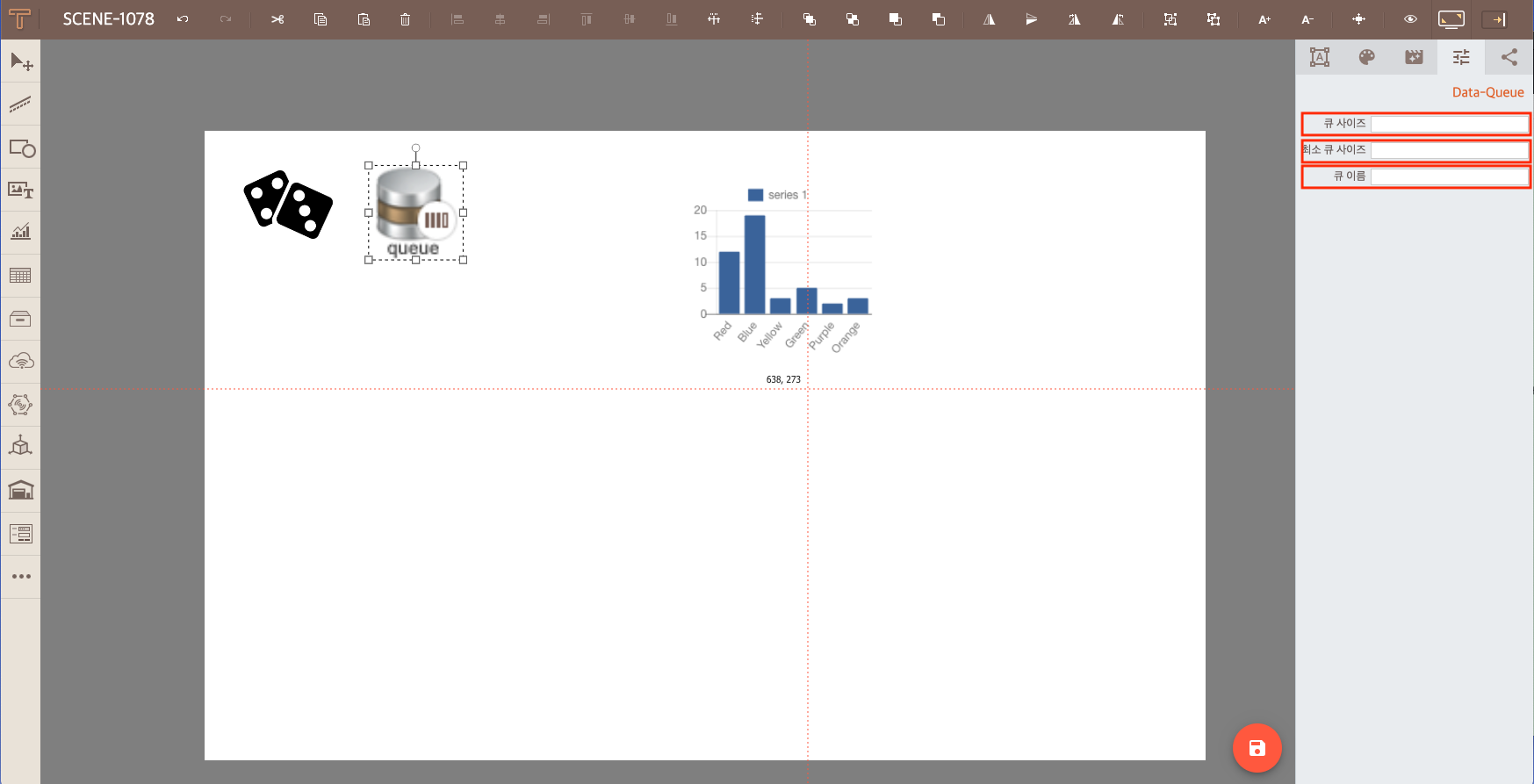This screenshot has width=1534, height=784.
Task: Show more component groups
Action: pyautogui.click(x=21, y=577)
